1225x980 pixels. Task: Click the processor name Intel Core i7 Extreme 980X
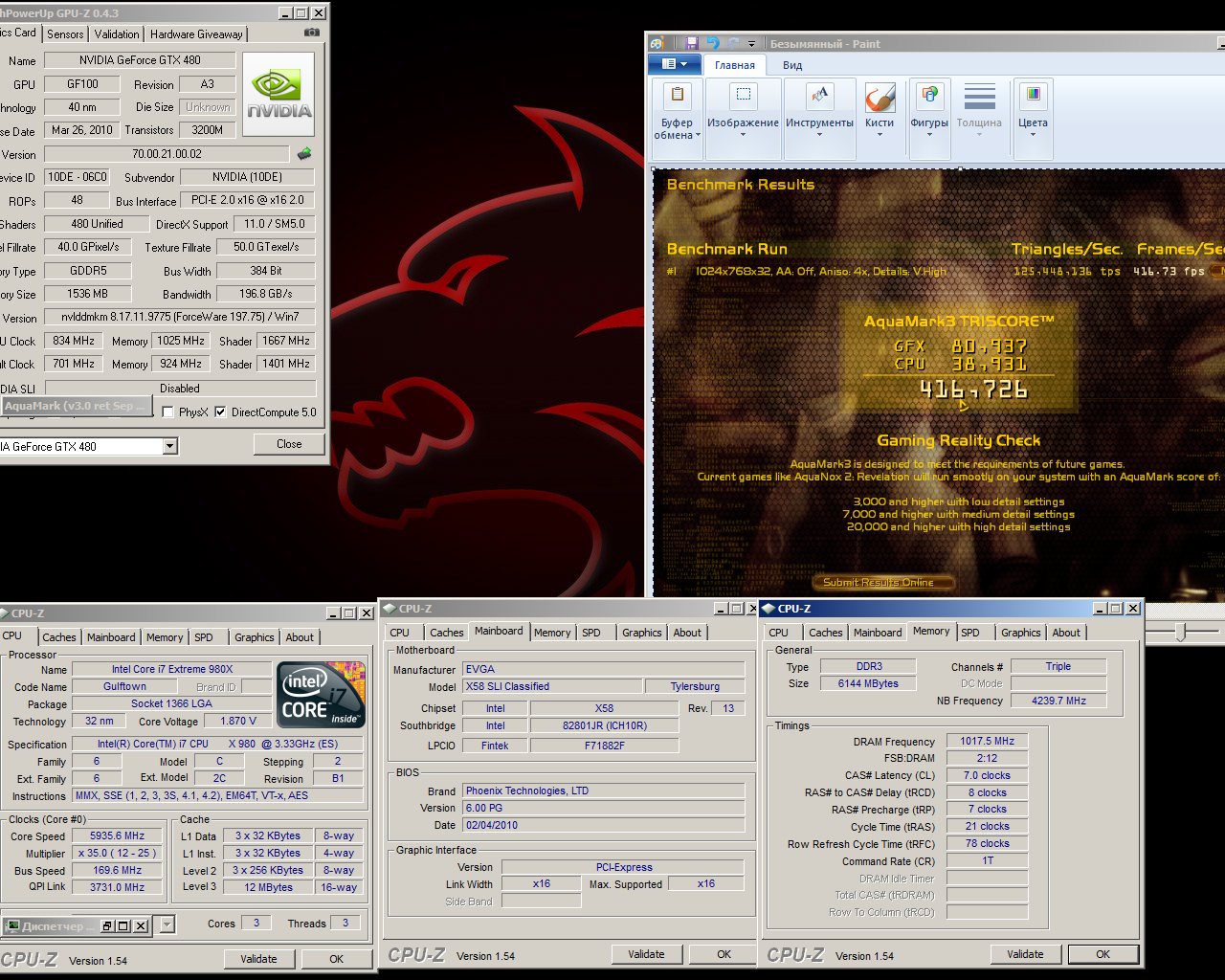171,669
